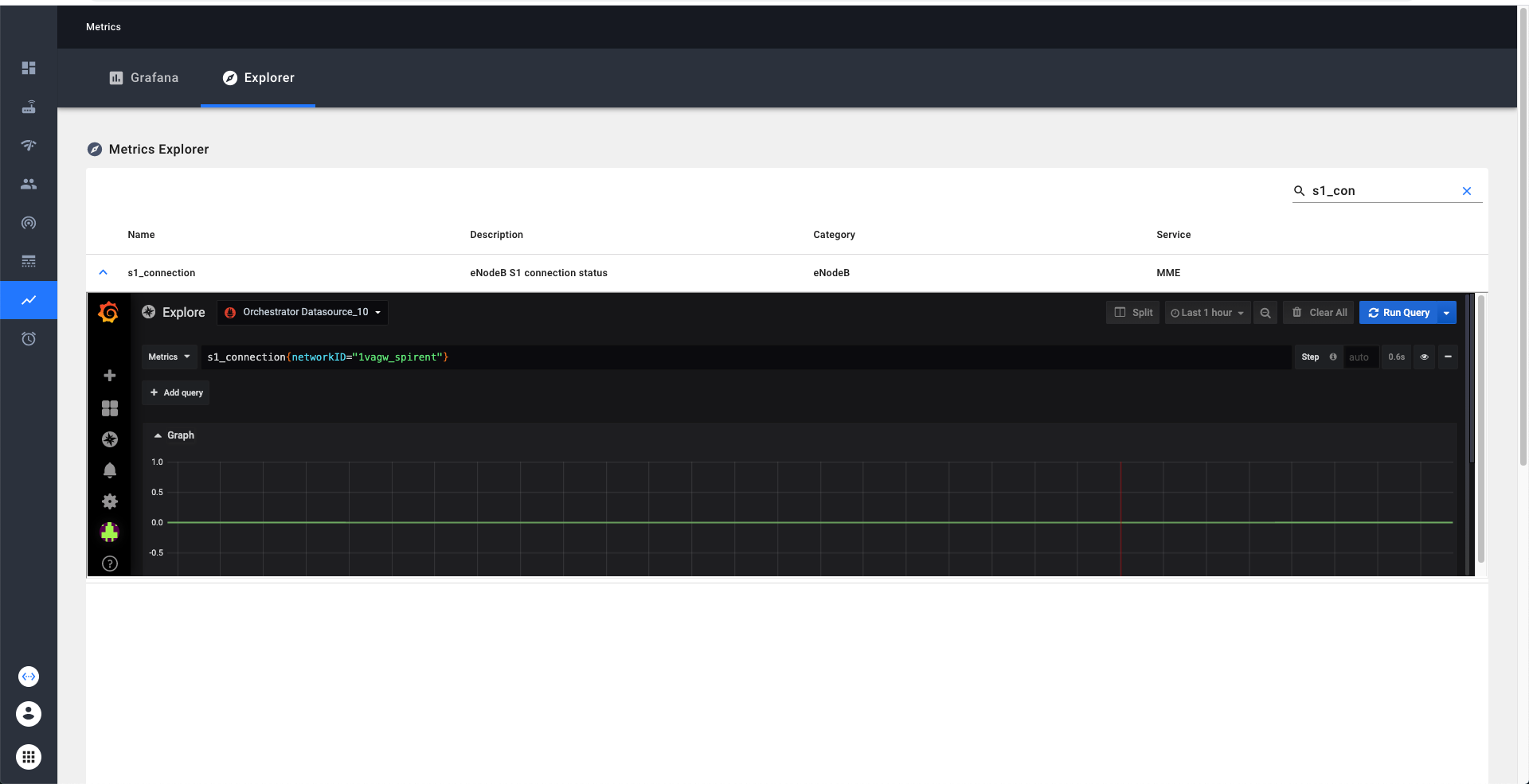Open the Alerting bell icon in Grafana
Image resolution: width=1529 pixels, height=784 pixels.
pyautogui.click(x=110, y=470)
